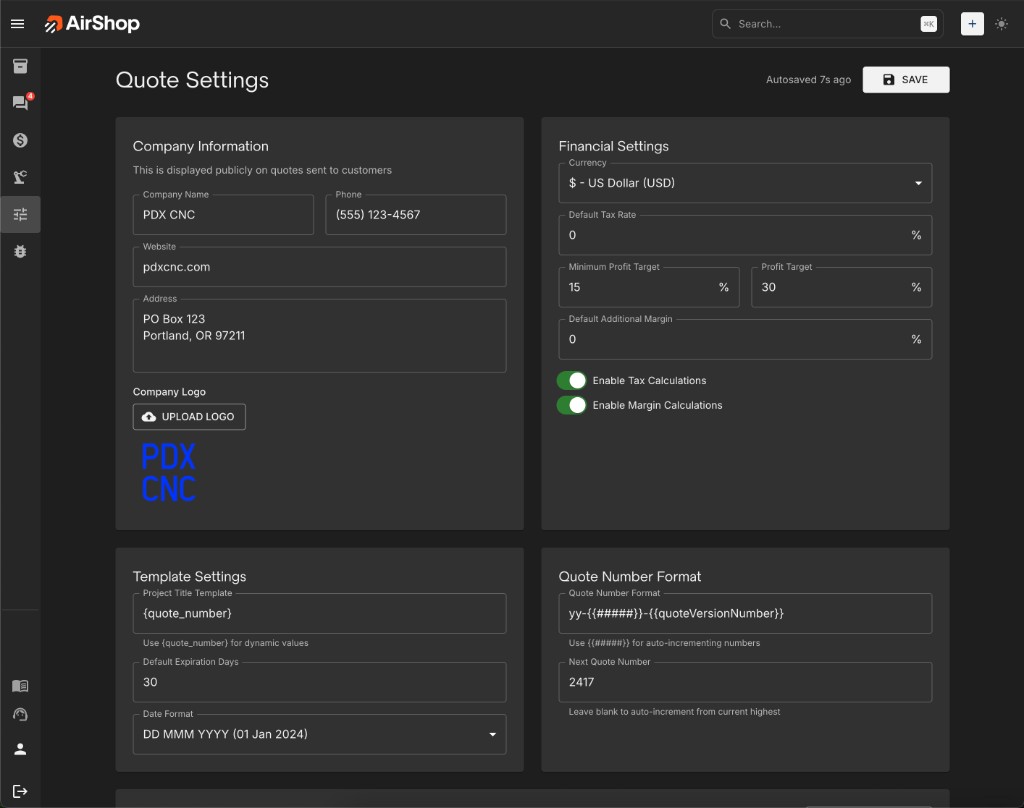The image size is (1024, 808).
Task: Open the chat messages with 4 notifications
Action: click(x=19, y=102)
